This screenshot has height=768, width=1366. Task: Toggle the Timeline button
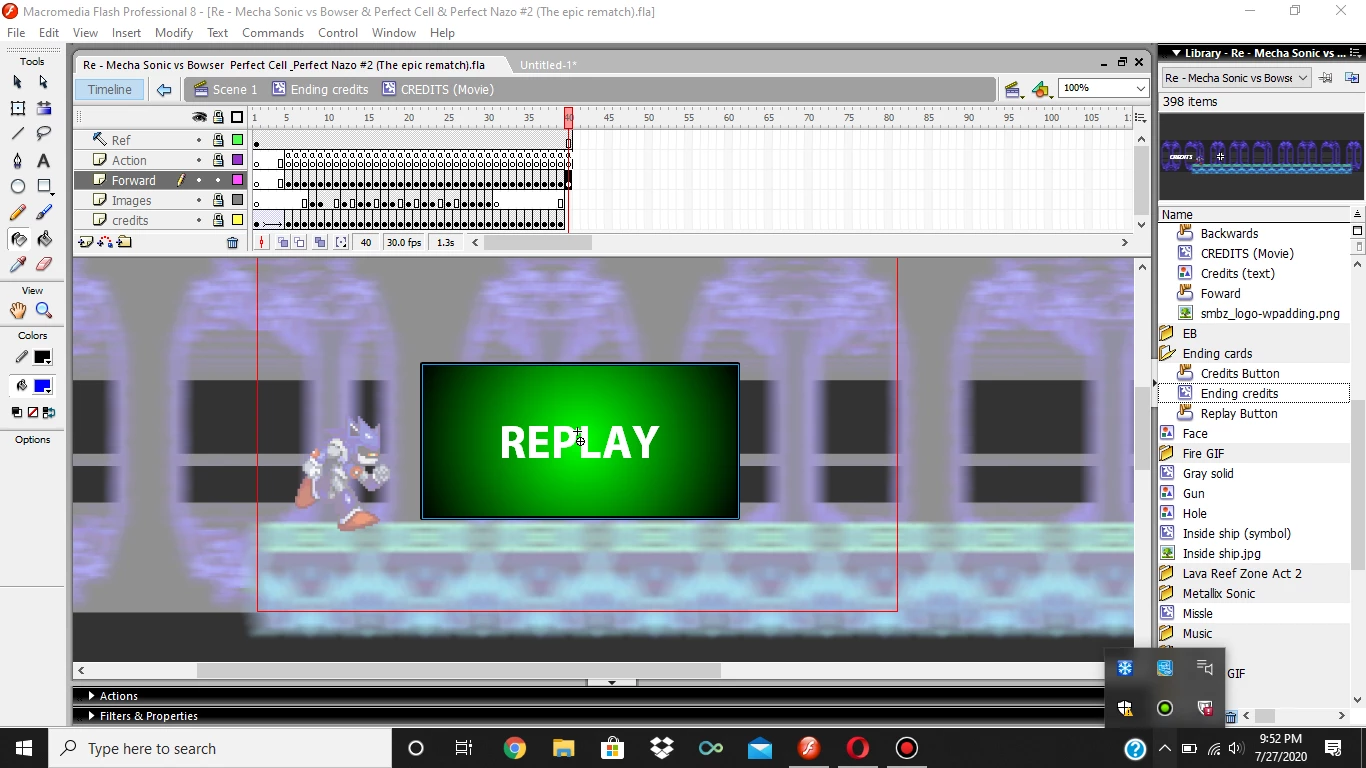pos(109,90)
